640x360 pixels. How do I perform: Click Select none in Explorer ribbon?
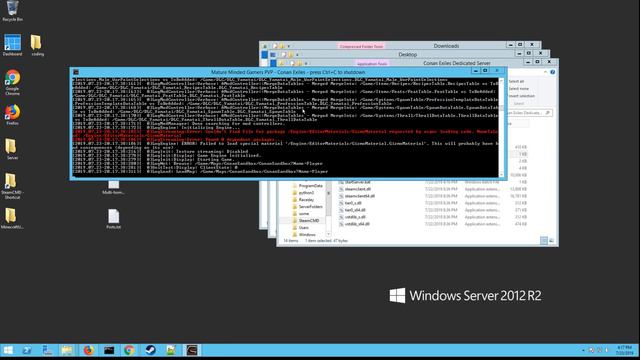pyautogui.click(x=518, y=89)
